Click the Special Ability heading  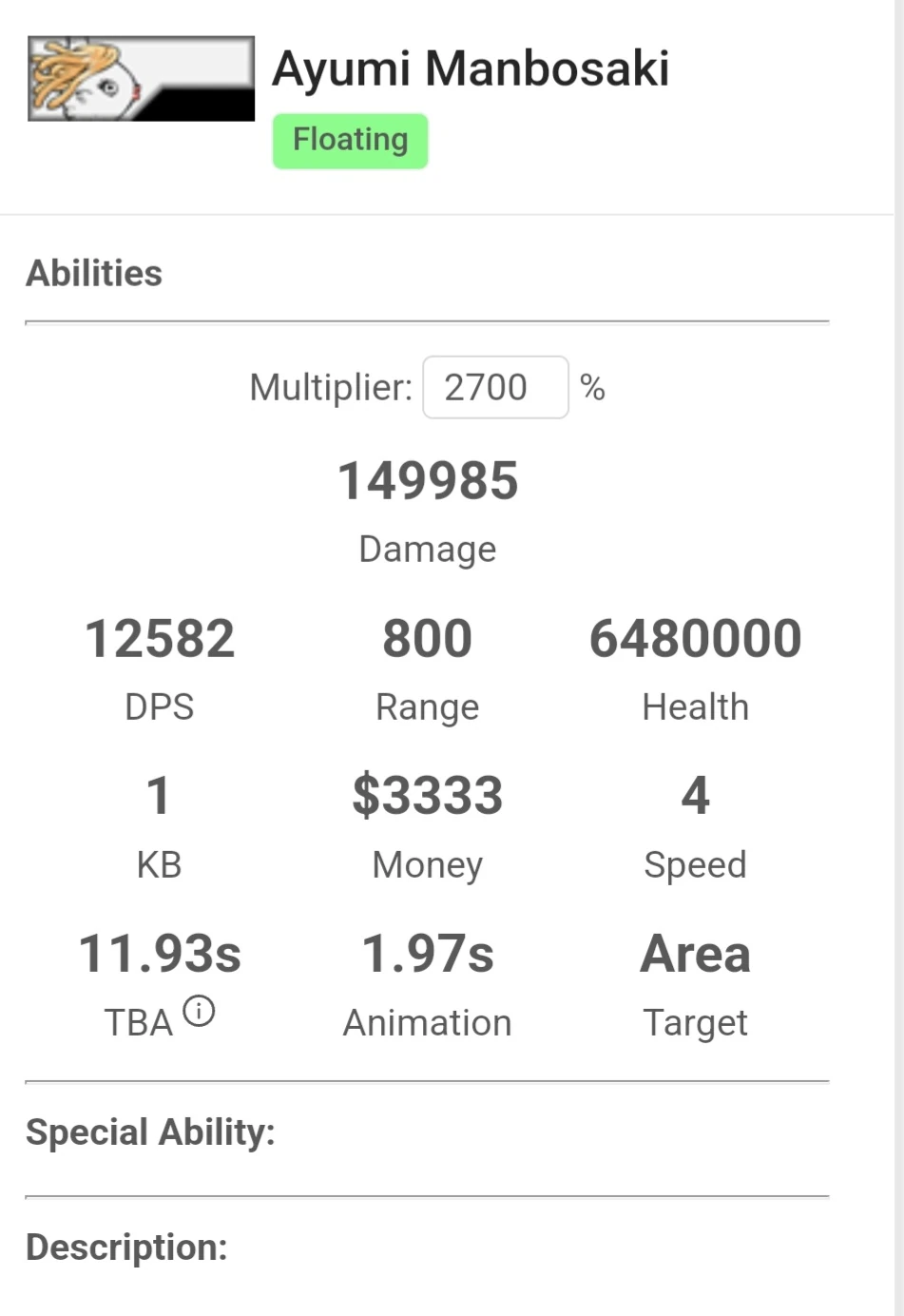coord(150,1132)
